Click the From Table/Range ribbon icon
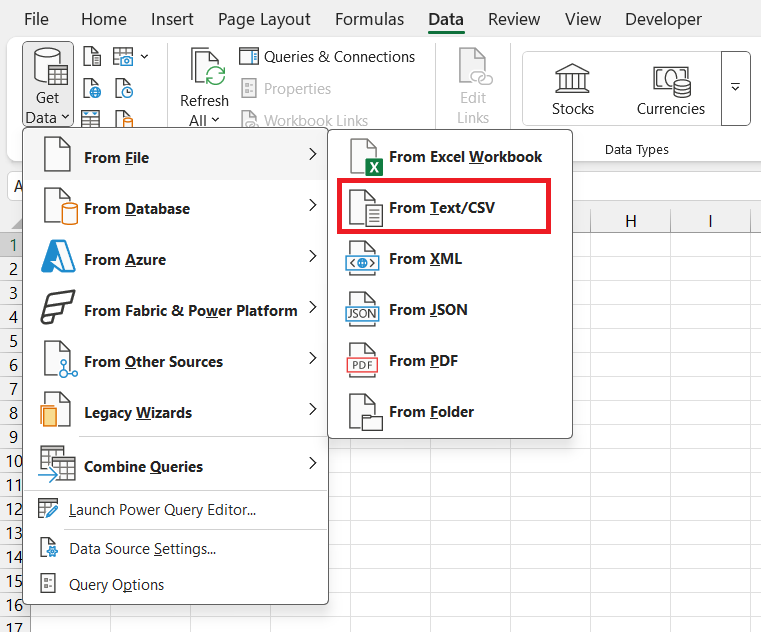This screenshot has height=632, width=761. coord(90,118)
